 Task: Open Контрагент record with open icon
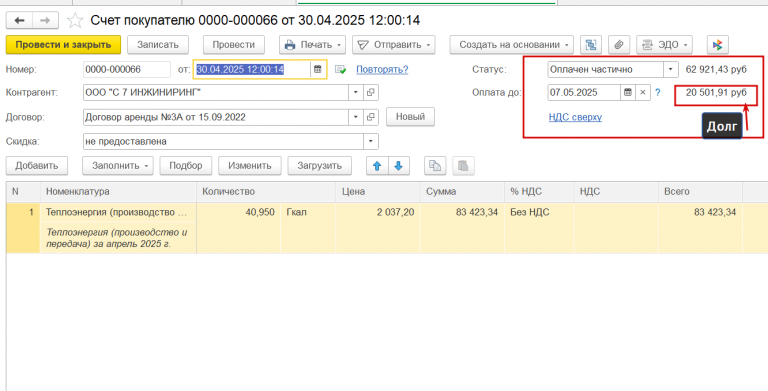pyautogui.click(x=371, y=93)
